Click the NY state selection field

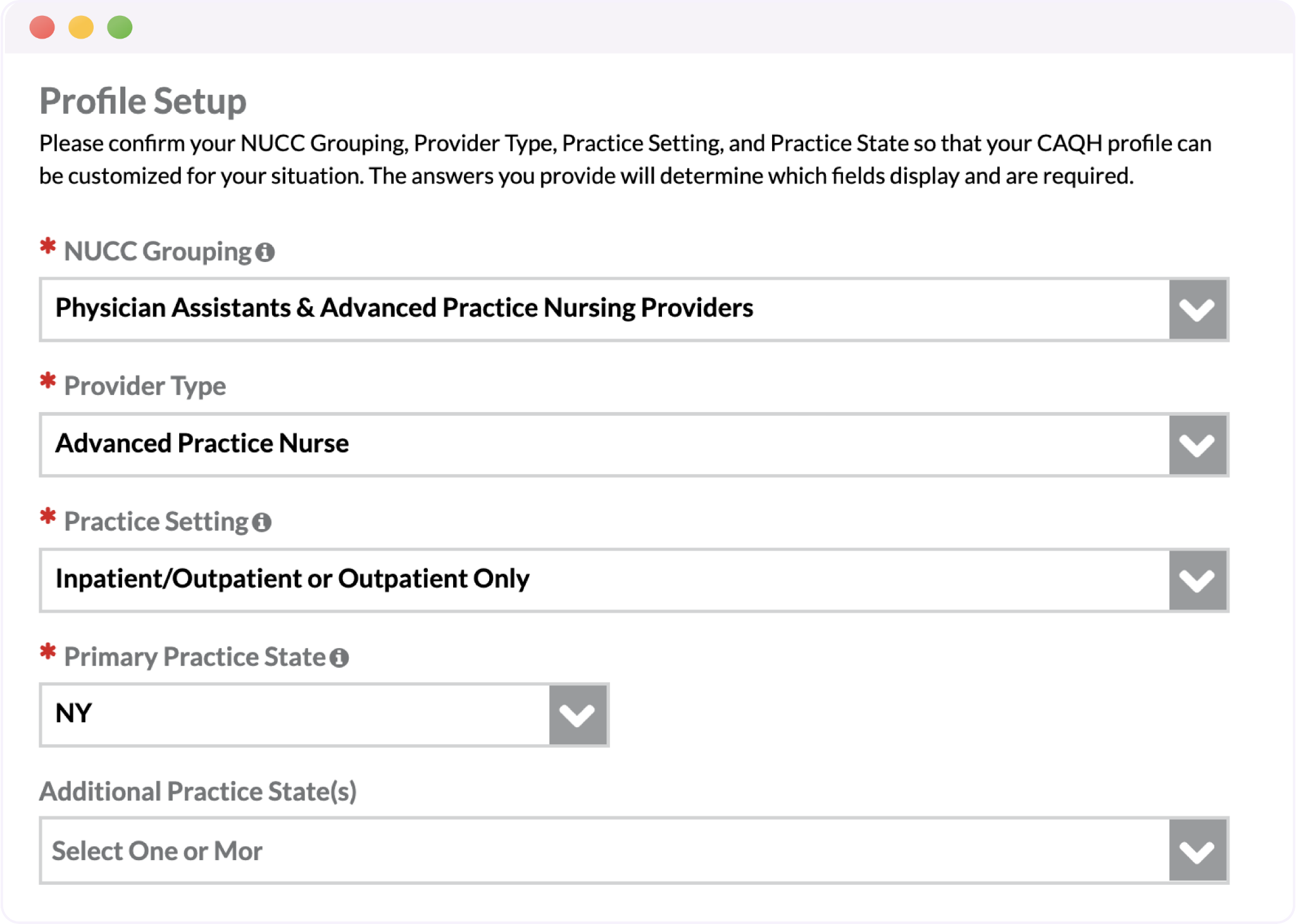pyautogui.click(x=324, y=715)
